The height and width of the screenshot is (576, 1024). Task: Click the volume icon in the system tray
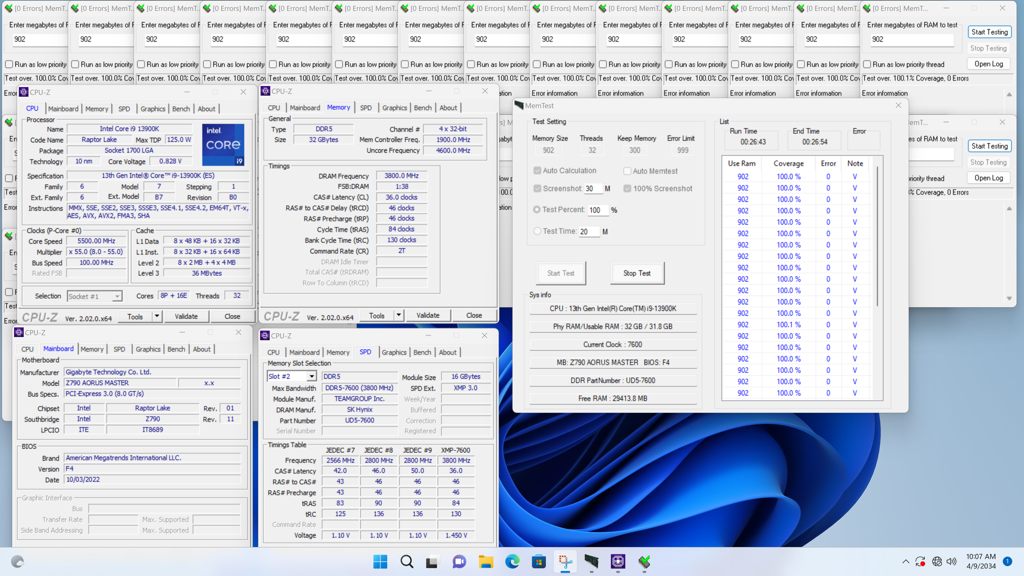(x=951, y=562)
